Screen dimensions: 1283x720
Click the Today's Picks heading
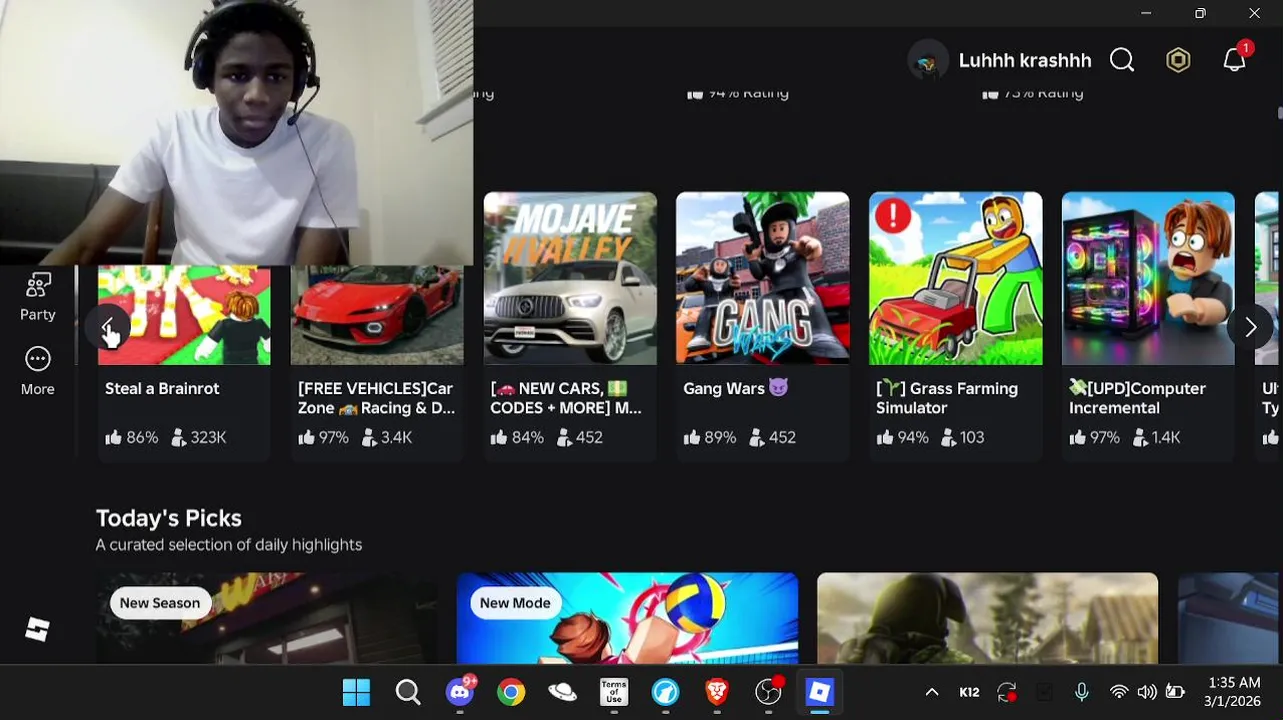pyautogui.click(x=169, y=518)
